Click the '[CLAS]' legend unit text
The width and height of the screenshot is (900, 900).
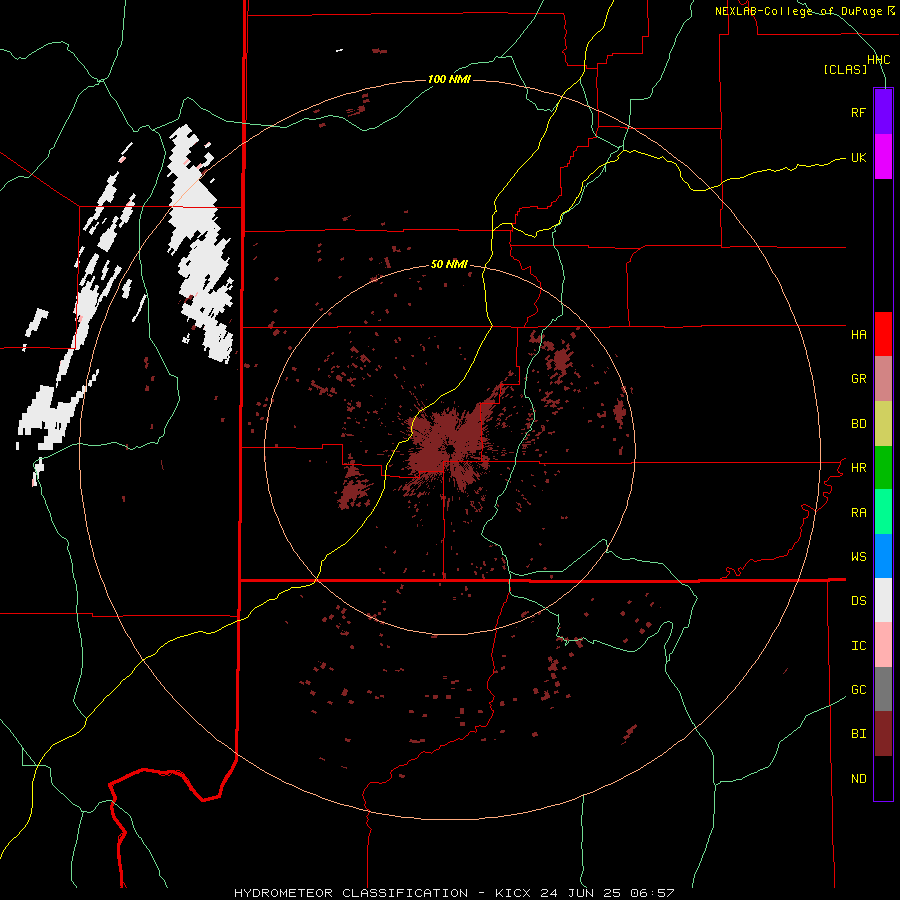point(845,69)
